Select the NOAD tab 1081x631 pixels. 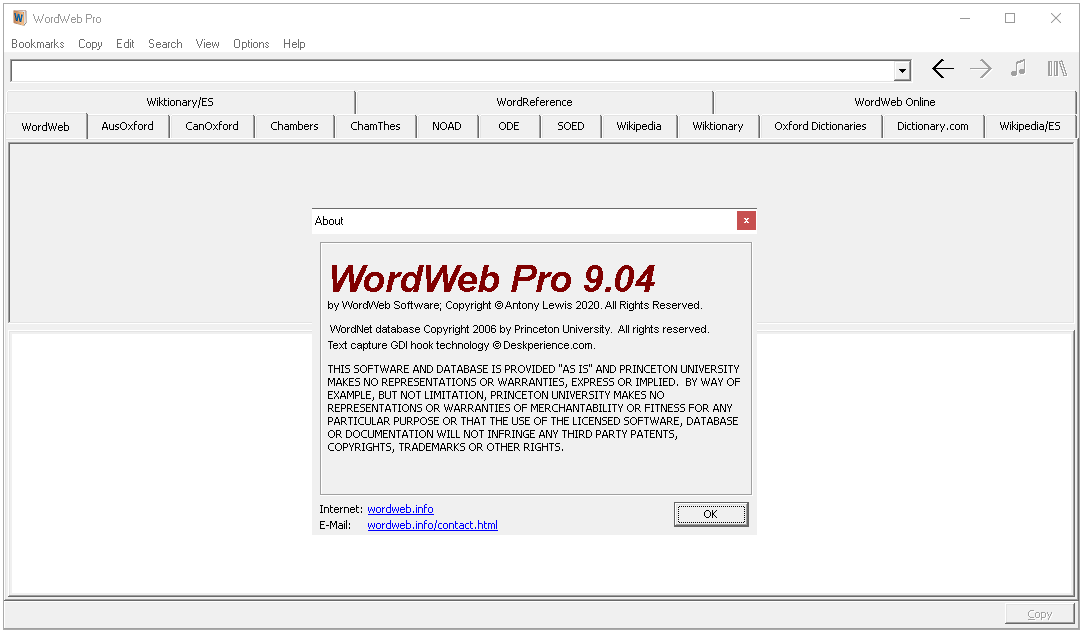click(447, 126)
